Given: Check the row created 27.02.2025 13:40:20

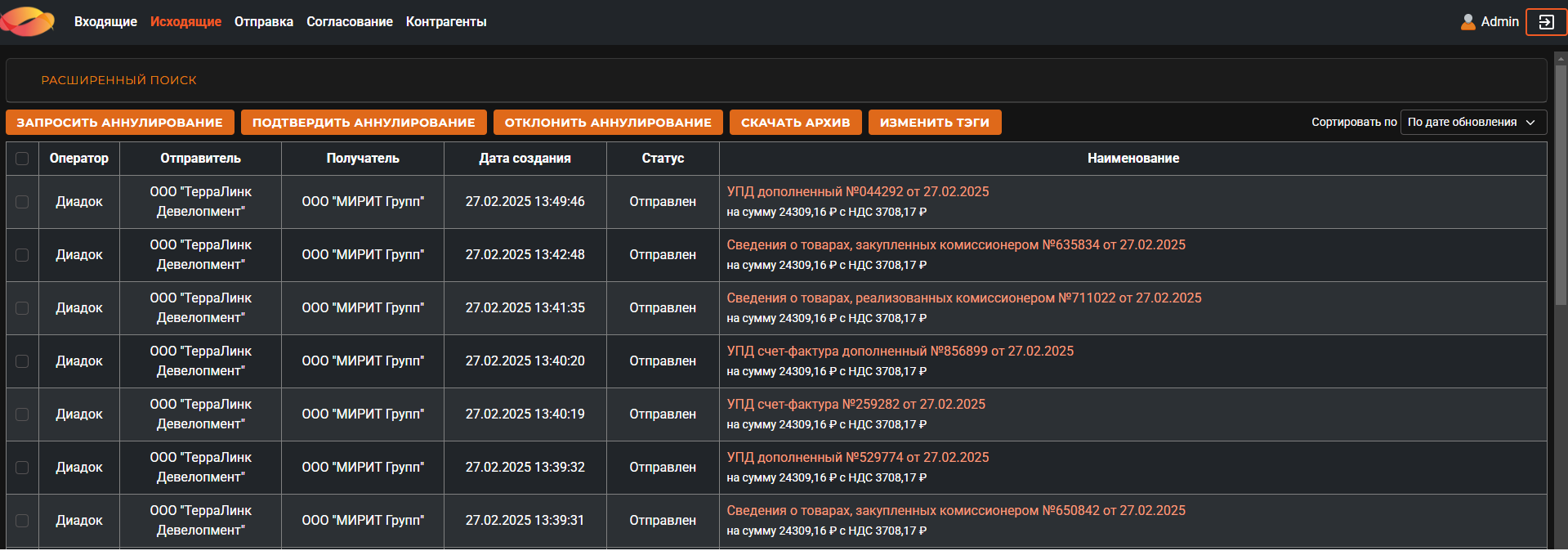Looking at the screenshot, I should [x=22, y=361].
